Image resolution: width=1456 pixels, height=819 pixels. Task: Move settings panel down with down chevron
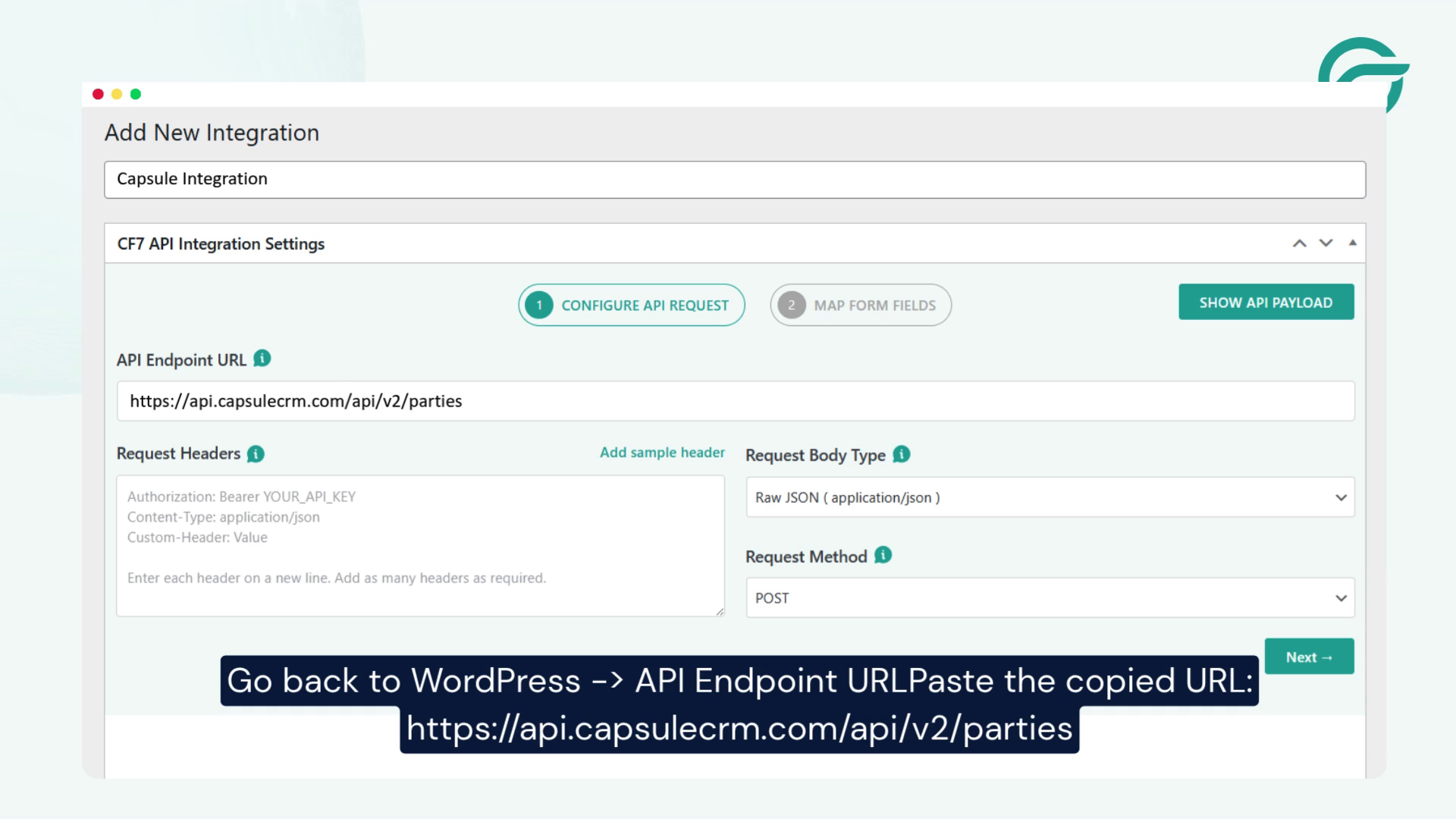tap(1326, 243)
